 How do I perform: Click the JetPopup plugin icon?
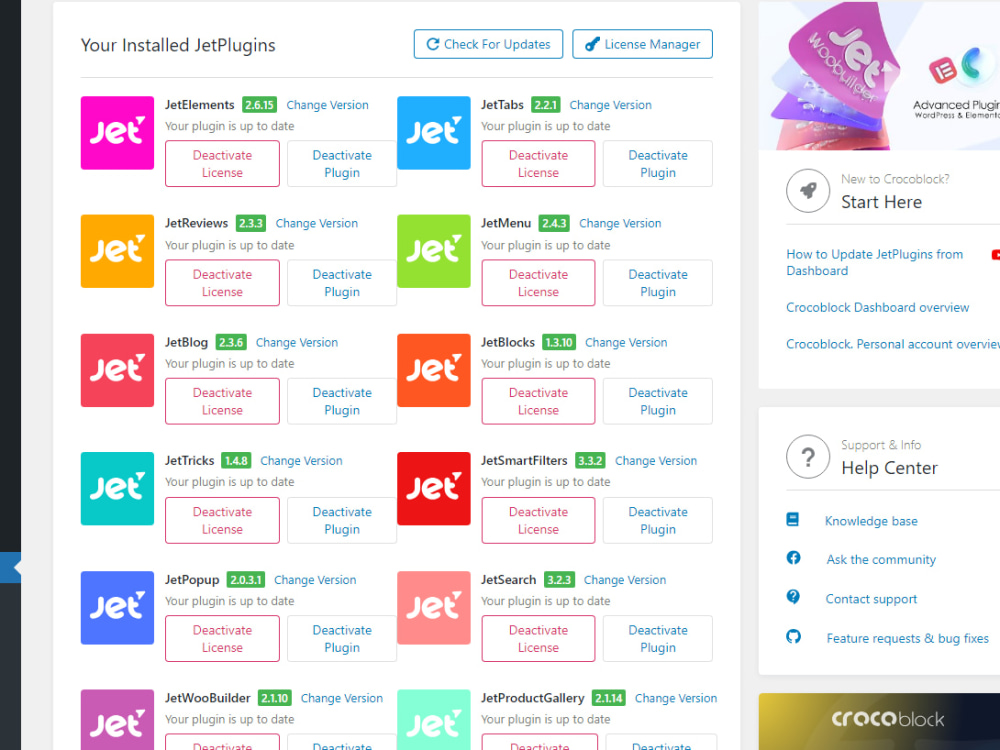(117, 608)
